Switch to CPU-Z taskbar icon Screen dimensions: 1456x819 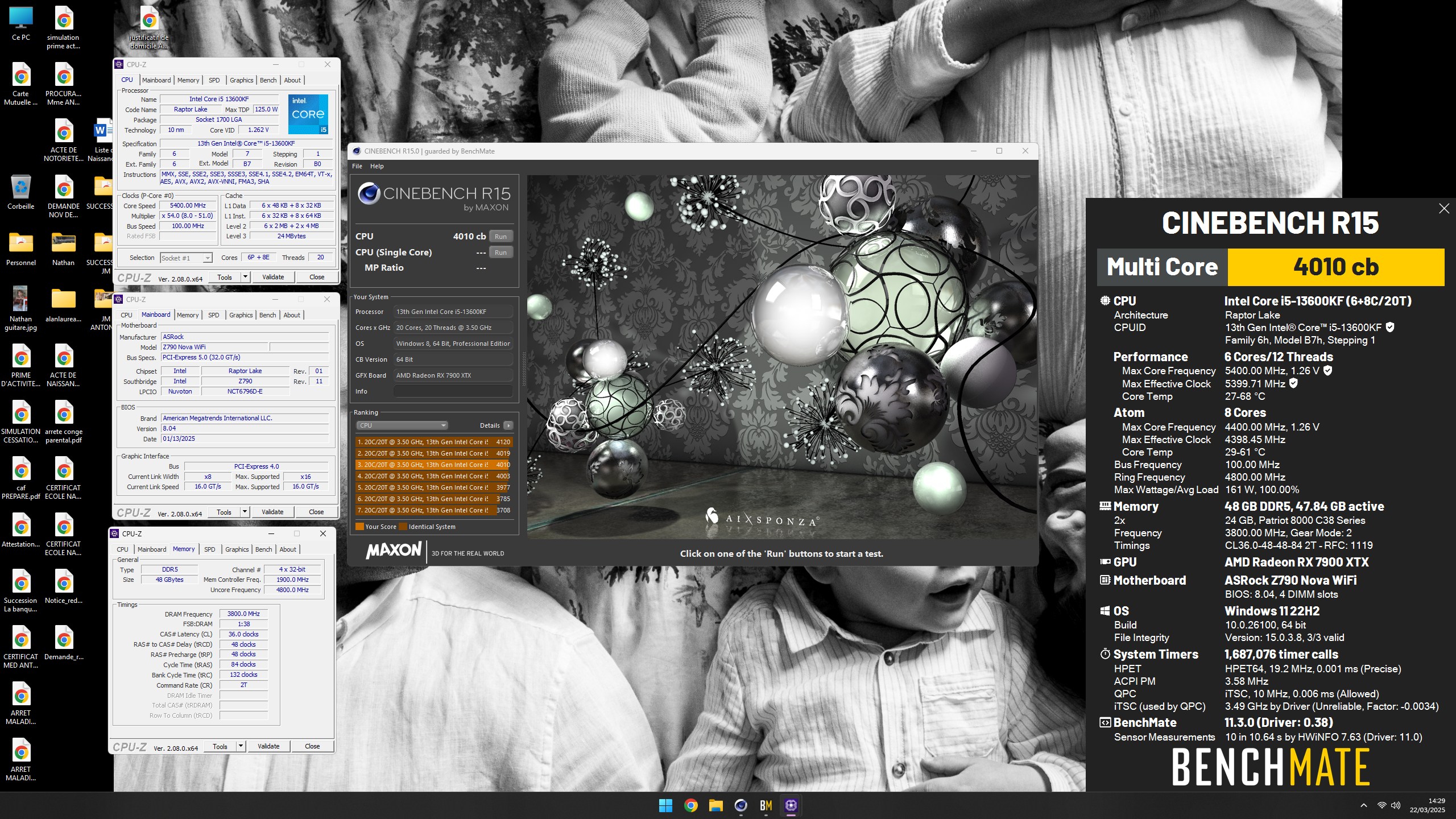791,805
